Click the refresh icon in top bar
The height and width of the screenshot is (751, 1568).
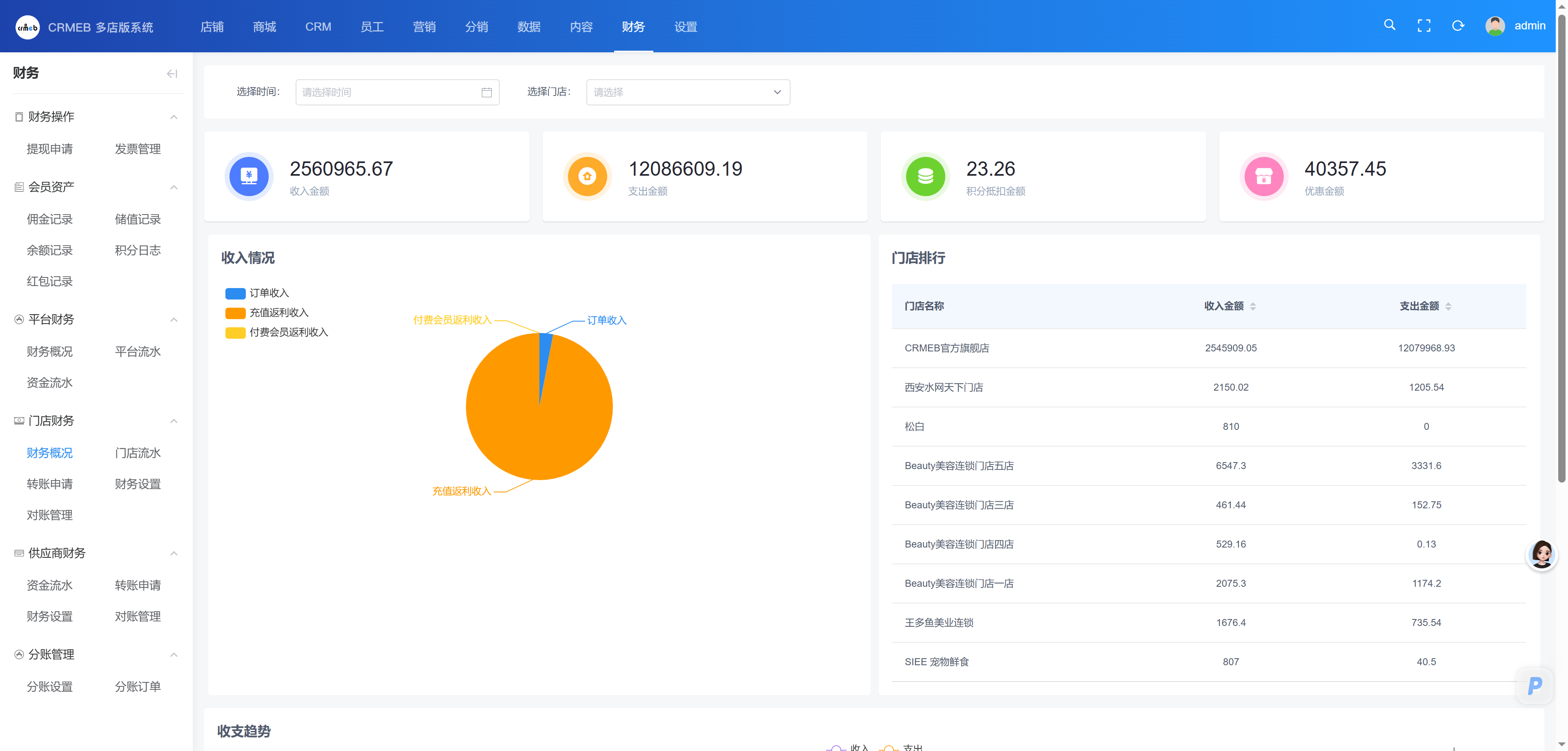[1458, 26]
